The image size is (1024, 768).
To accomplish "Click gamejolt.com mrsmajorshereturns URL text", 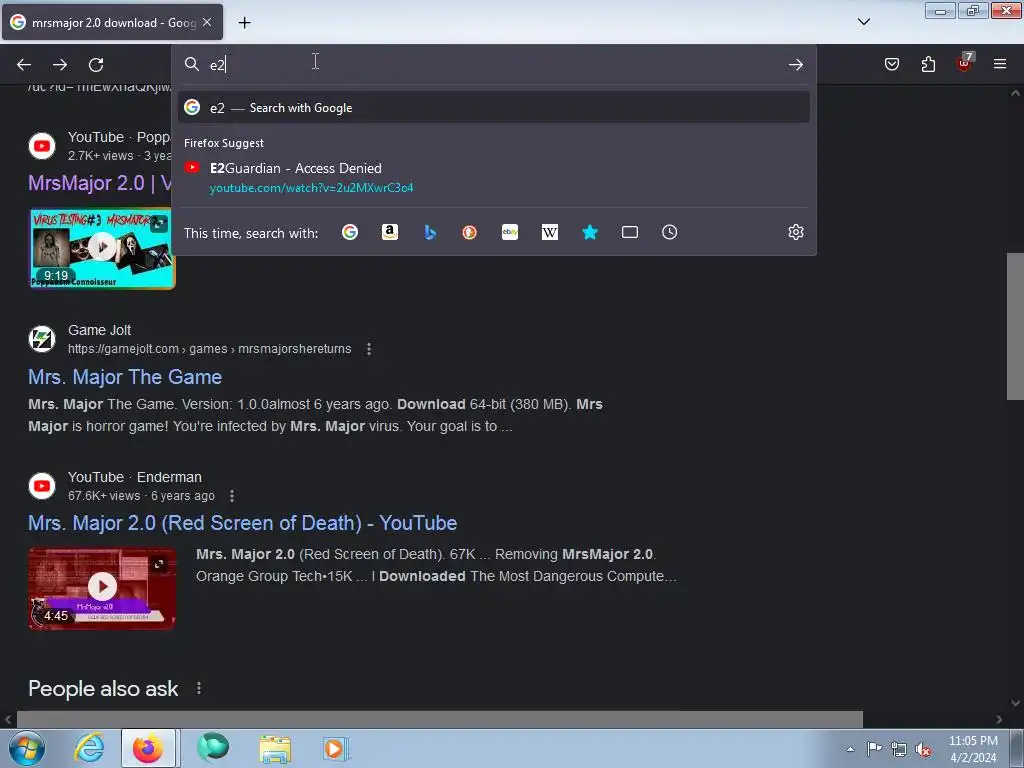I will 210,349.
